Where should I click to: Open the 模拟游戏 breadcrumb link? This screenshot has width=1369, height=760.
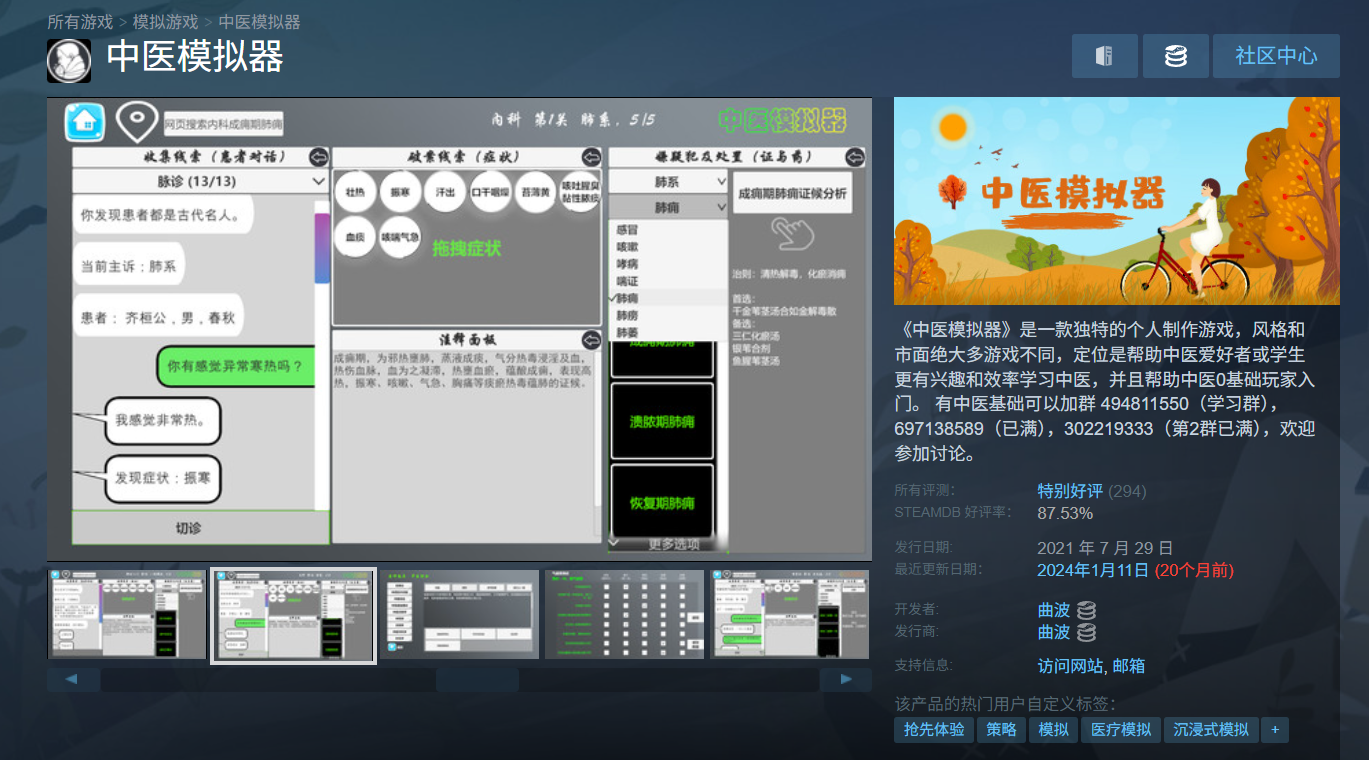pyautogui.click(x=165, y=21)
